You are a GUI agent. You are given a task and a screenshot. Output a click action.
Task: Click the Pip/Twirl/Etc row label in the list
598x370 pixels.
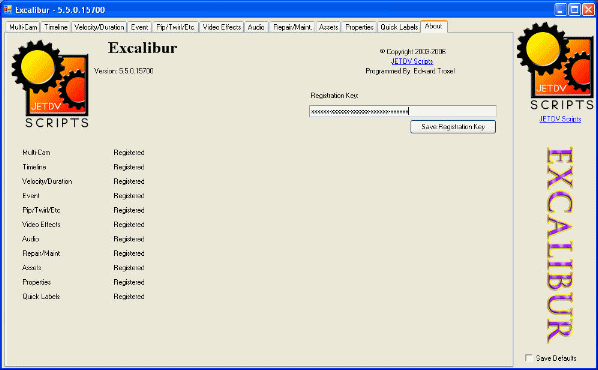click(x=41, y=210)
